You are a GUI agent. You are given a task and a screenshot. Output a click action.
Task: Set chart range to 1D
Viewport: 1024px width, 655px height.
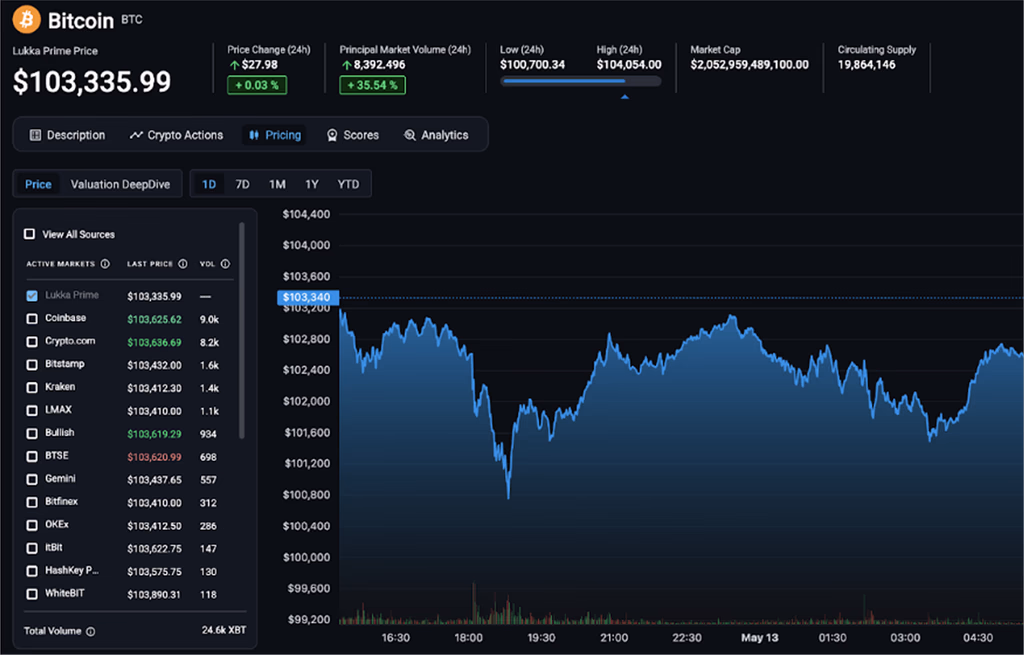coord(209,184)
